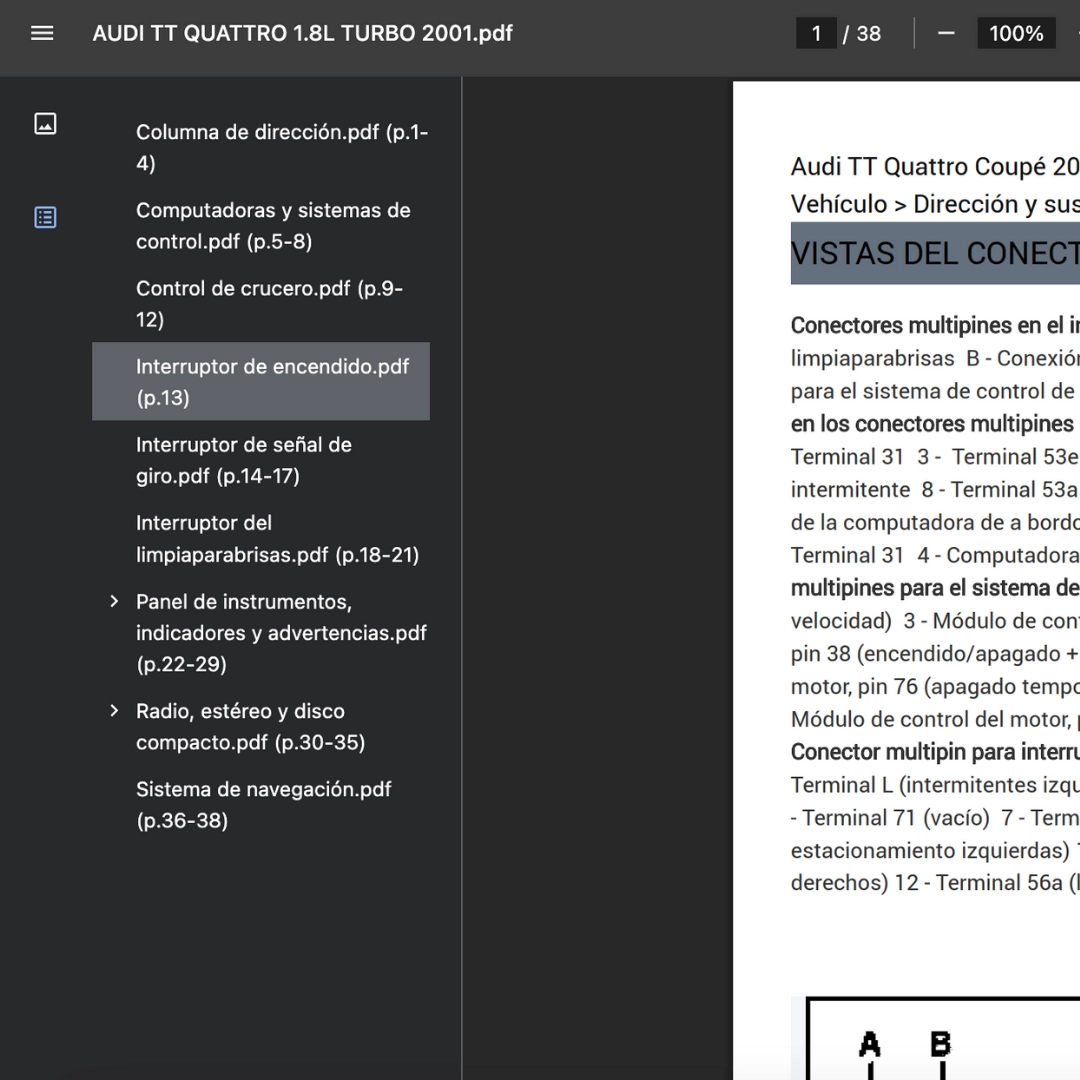Click the VISTAS DEL CONECTOR heading

point(934,254)
